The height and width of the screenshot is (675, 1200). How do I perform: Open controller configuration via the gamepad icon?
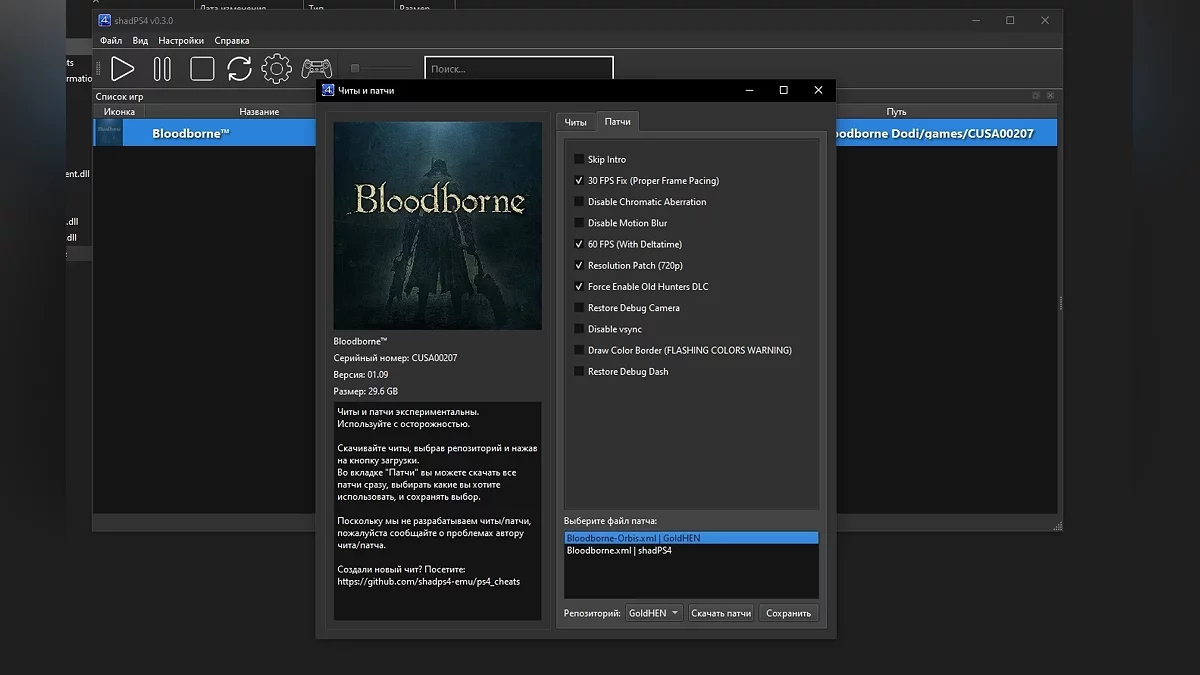point(318,69)
